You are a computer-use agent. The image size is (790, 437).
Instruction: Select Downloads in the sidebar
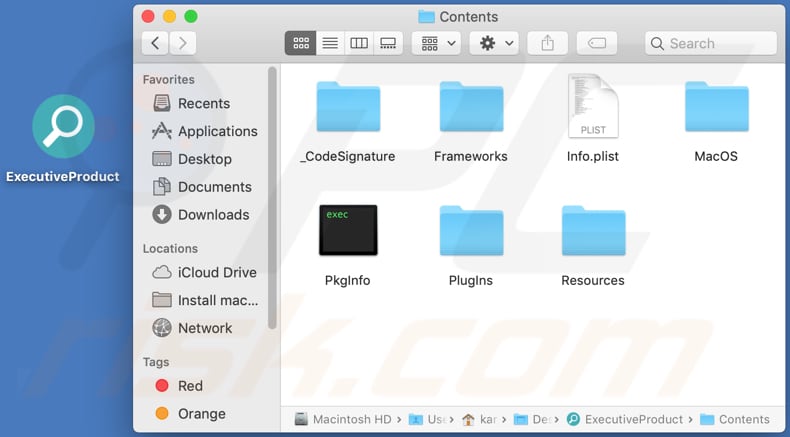pyautogui.click(x=213, y=214)
